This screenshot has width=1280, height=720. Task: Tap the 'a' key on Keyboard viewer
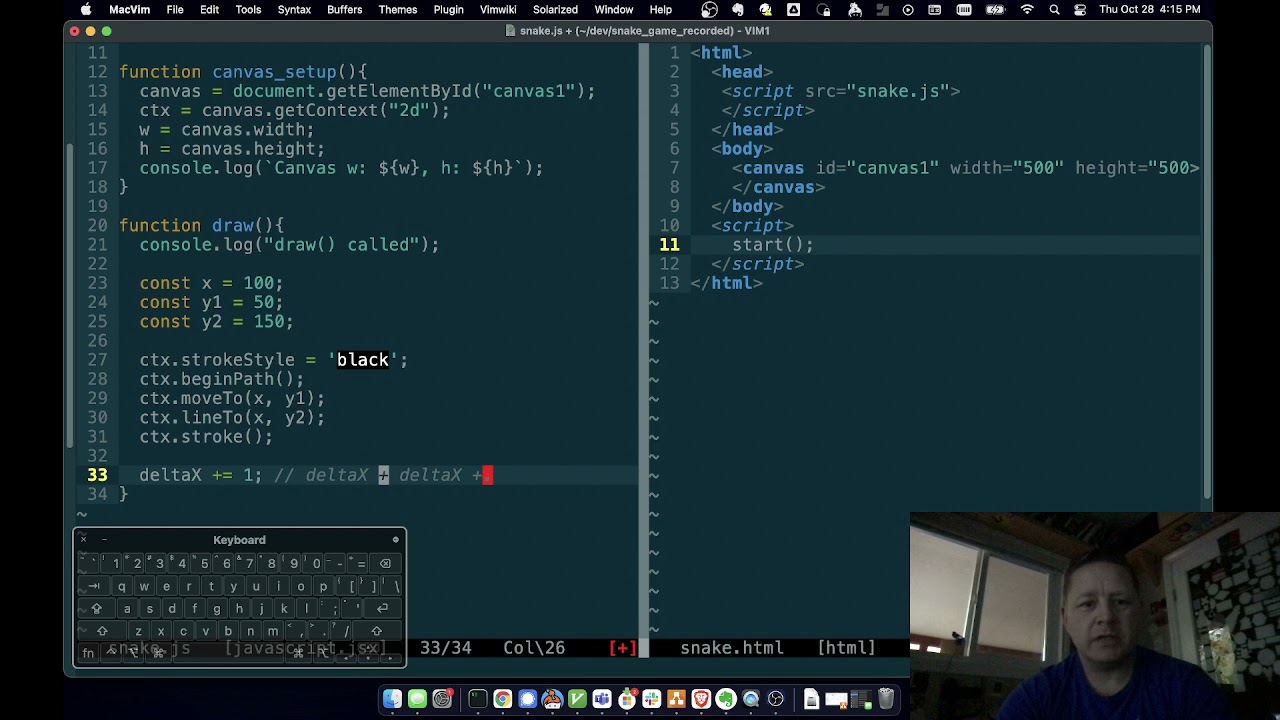click(x=127, y=608)
